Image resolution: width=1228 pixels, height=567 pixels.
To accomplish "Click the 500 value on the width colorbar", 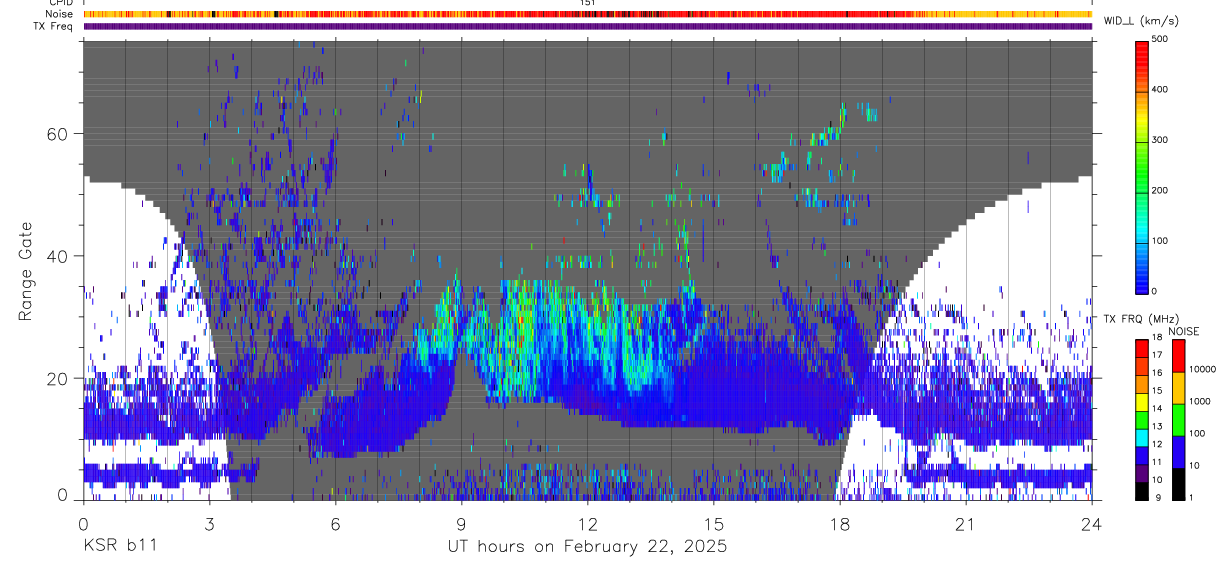I will coord(1160,39).
